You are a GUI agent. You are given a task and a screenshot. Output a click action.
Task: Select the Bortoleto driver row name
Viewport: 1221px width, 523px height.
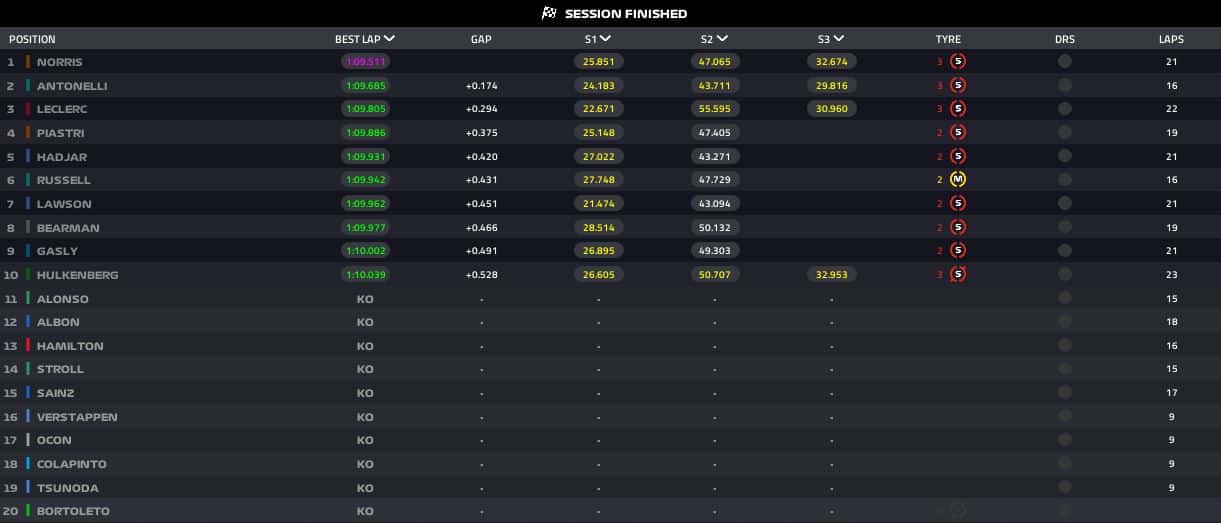[x=73, y=511]
